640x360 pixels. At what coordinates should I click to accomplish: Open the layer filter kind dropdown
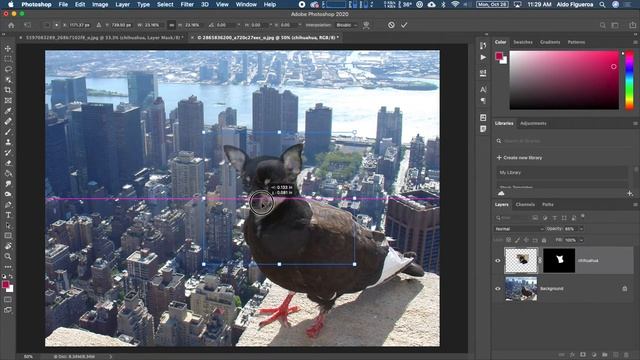coord(513,218)
